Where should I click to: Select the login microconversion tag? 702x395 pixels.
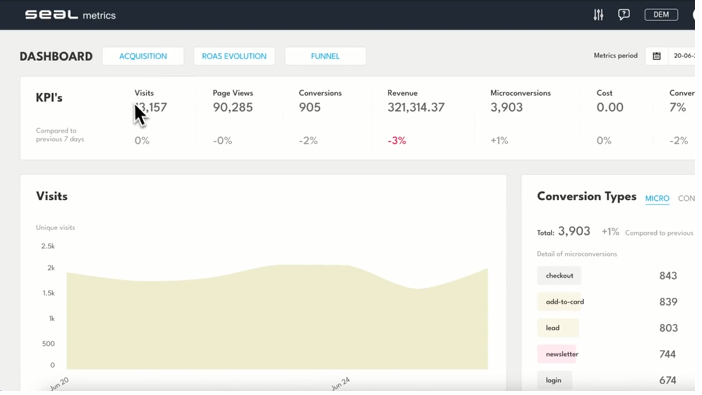(x=554, y=380)
